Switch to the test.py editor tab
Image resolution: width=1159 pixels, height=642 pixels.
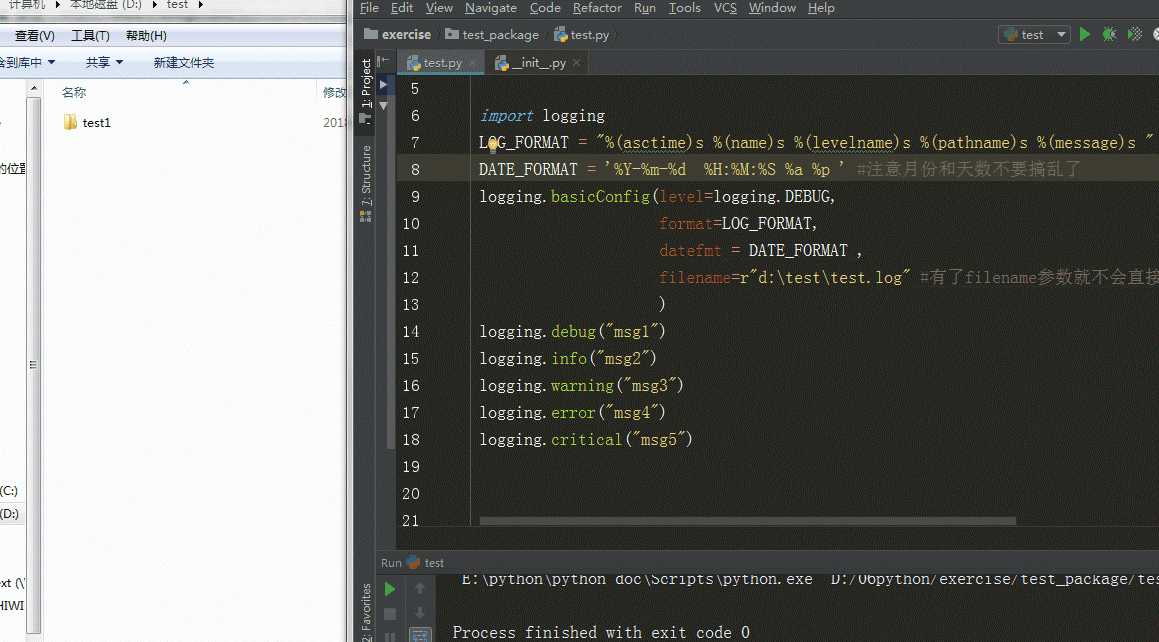pyautogui.click(x=442, y=63)
